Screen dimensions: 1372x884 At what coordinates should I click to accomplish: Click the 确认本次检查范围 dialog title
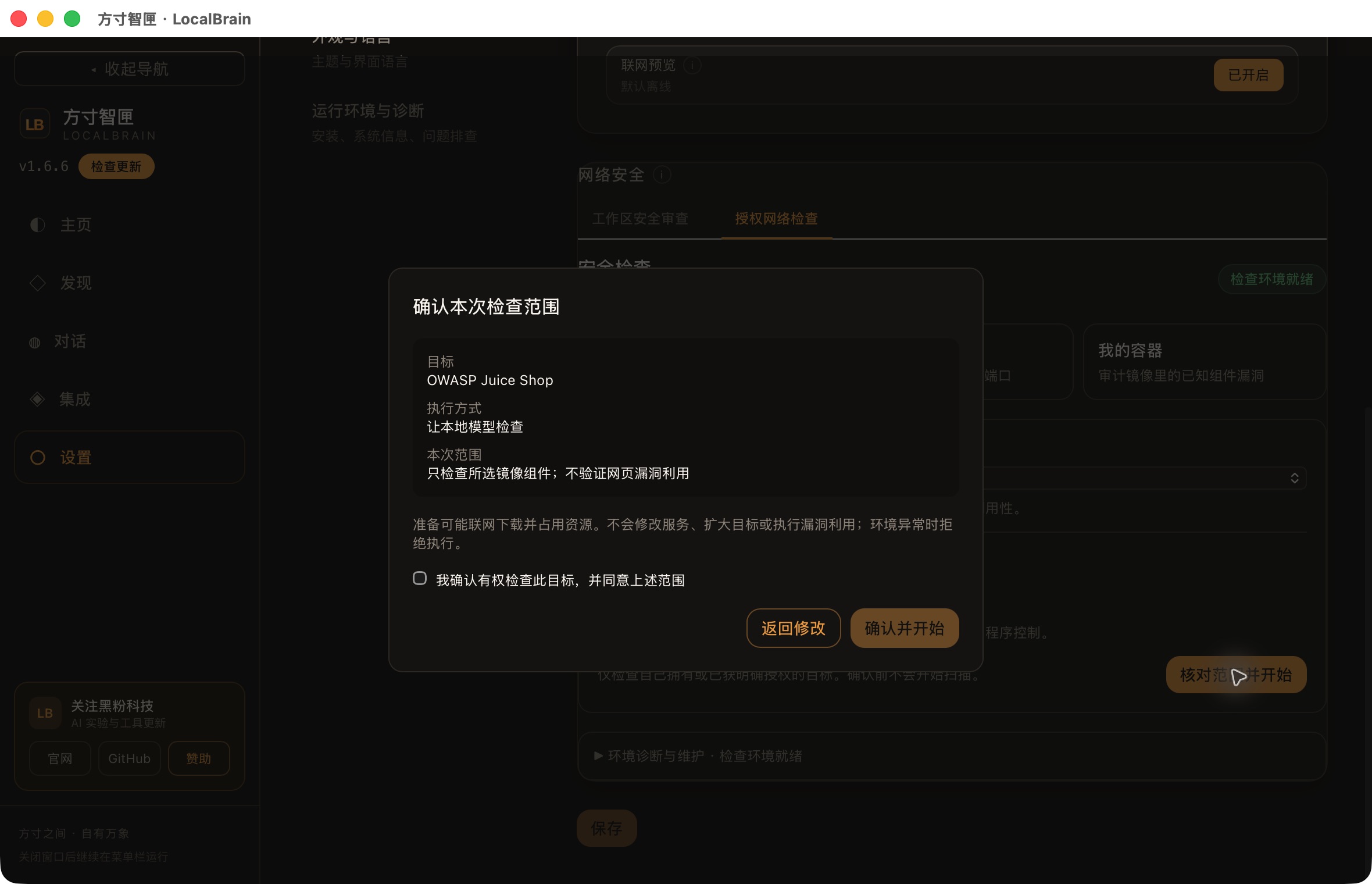pyautogui.click(x=486, y=306)
